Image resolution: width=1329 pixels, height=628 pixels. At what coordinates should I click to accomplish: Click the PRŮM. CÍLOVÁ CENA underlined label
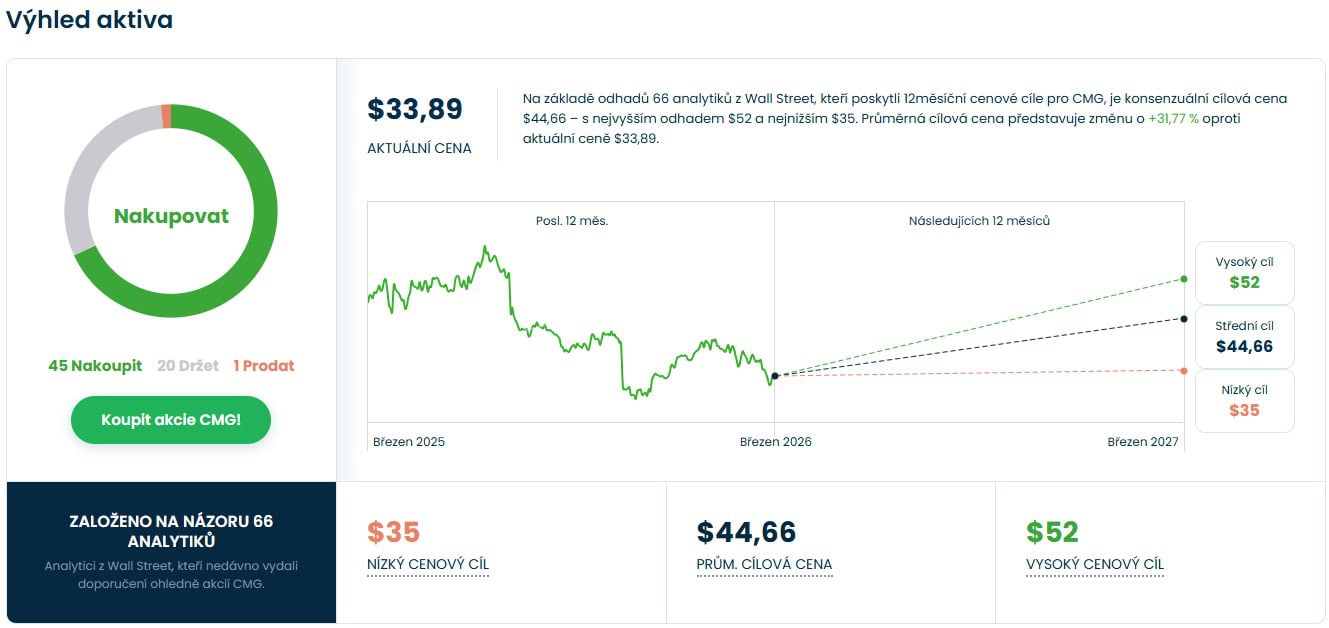pyautogui.click(x=764, y=565)
